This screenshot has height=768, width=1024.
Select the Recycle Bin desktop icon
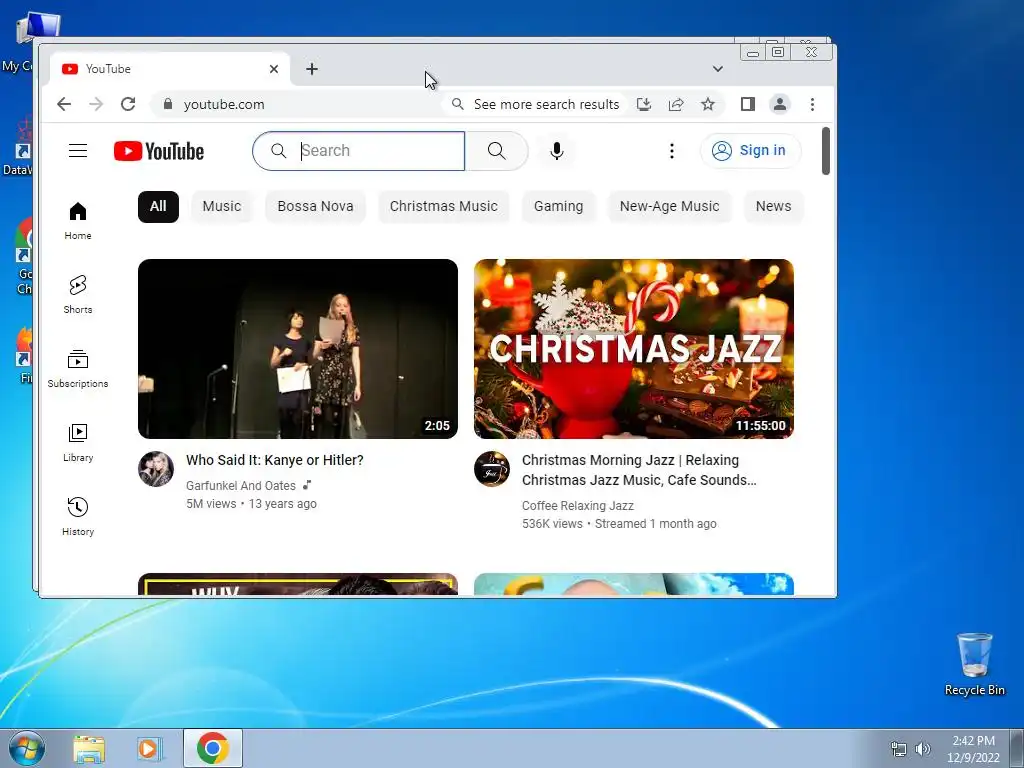974,664
